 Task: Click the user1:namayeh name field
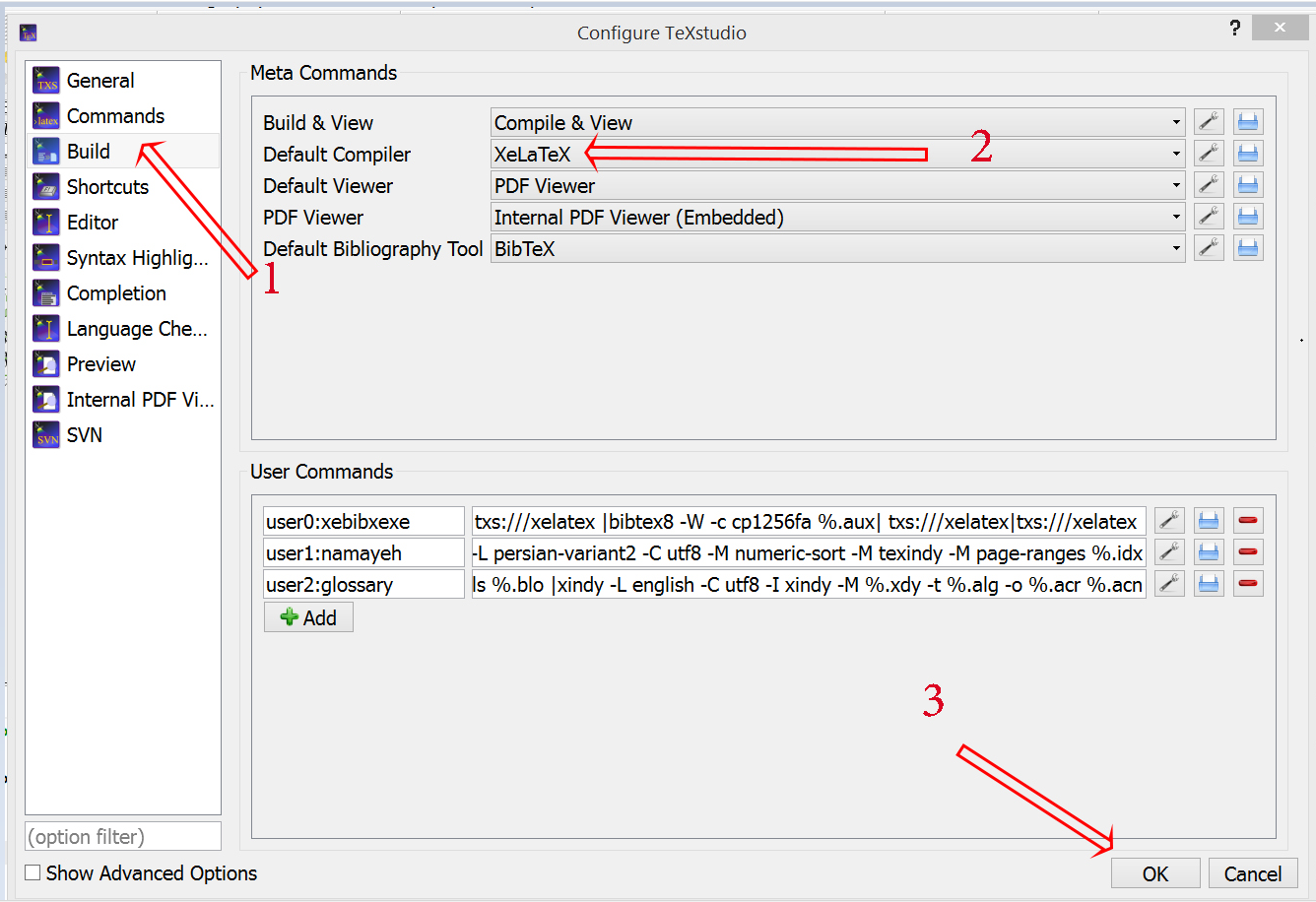pyautogui.click(x=363, y=552)
